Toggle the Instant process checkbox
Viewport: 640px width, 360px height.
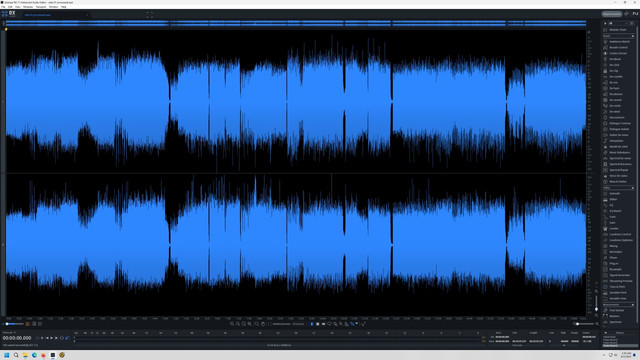pos(270,324)
